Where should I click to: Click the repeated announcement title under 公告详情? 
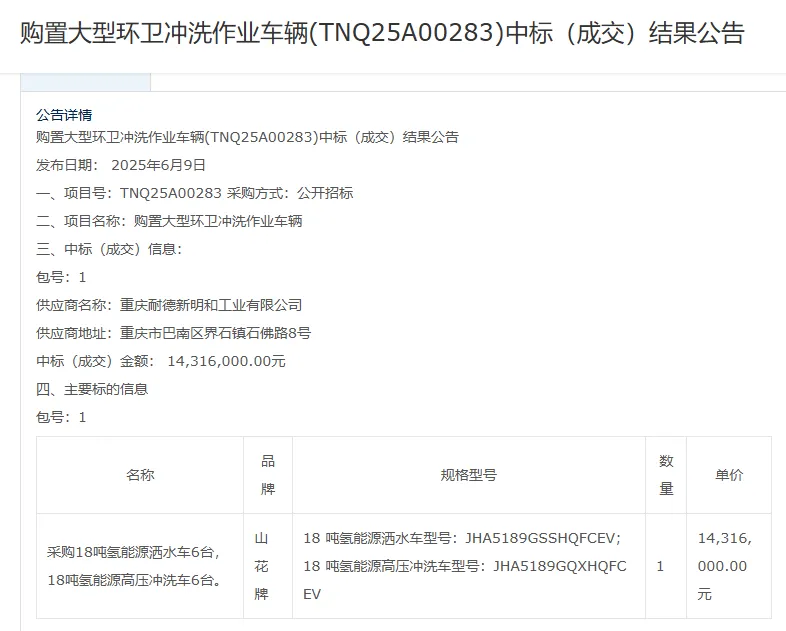247,137
